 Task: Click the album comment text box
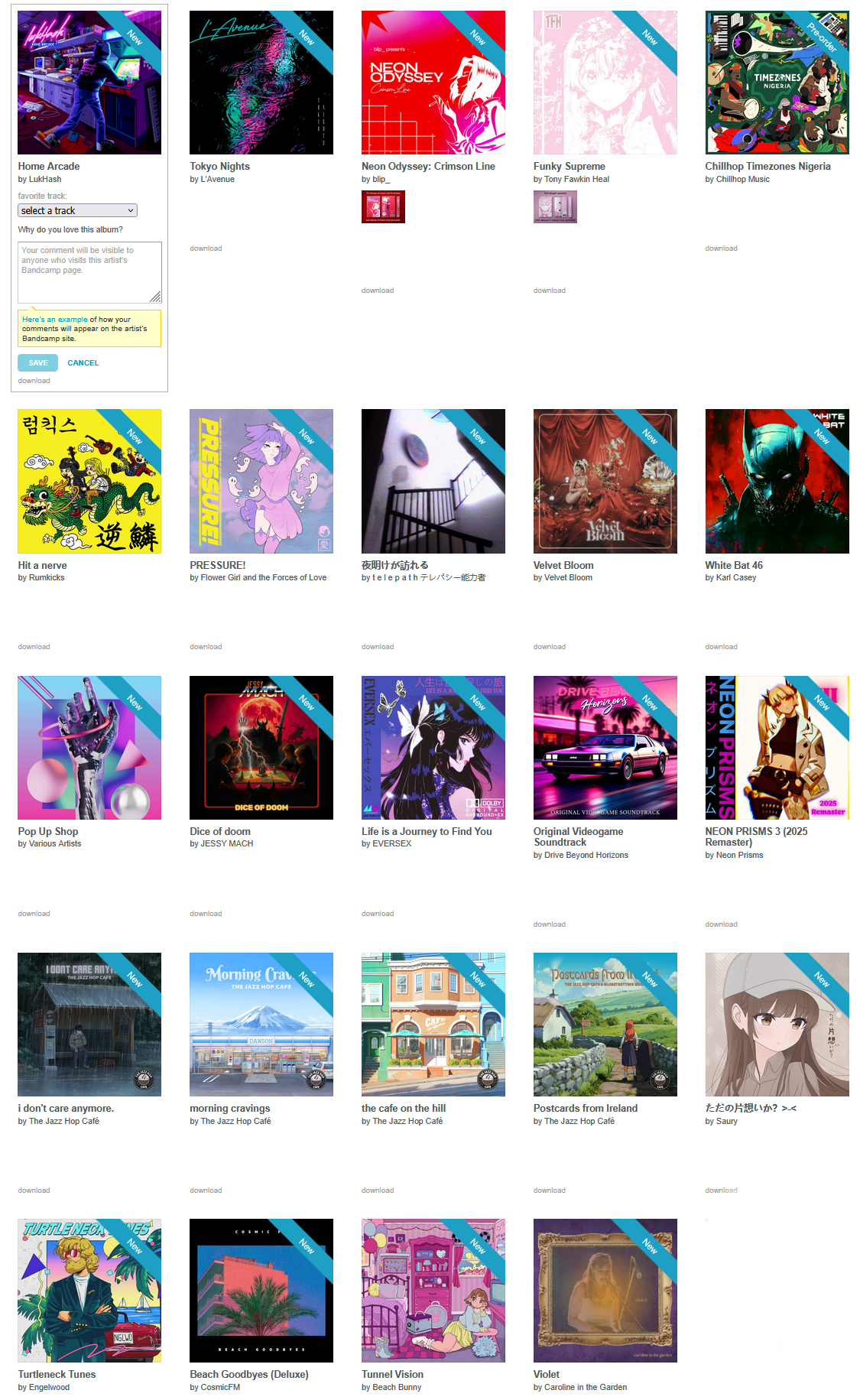pyautogui.click(x=89, y=272)
